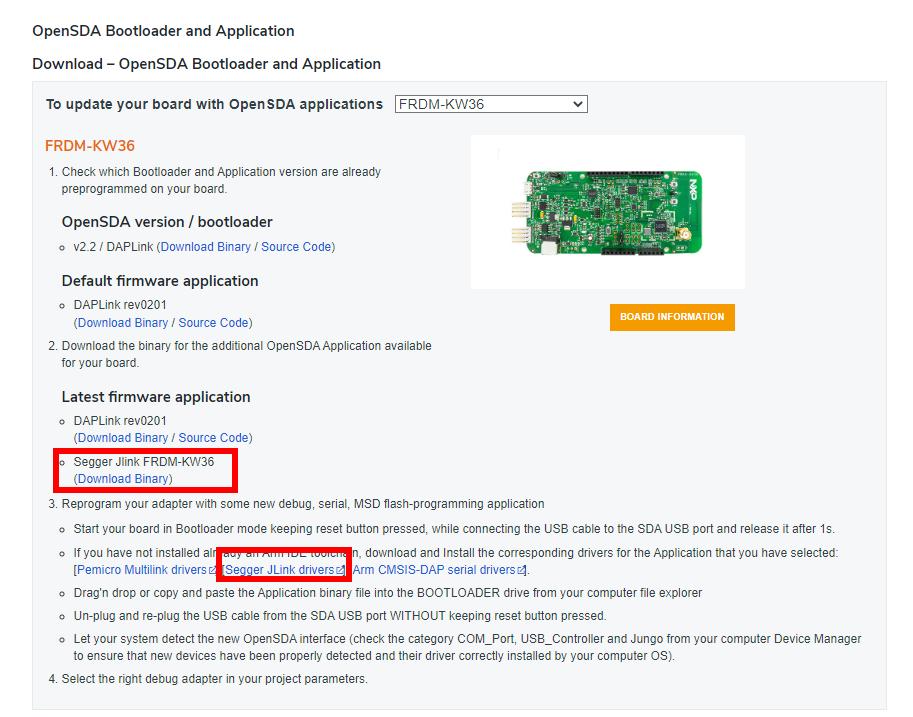Open the Pemicro Multilink drivers link
This screenshot has height=717, width=913.
pyautogui.click(x=142, y=570)
